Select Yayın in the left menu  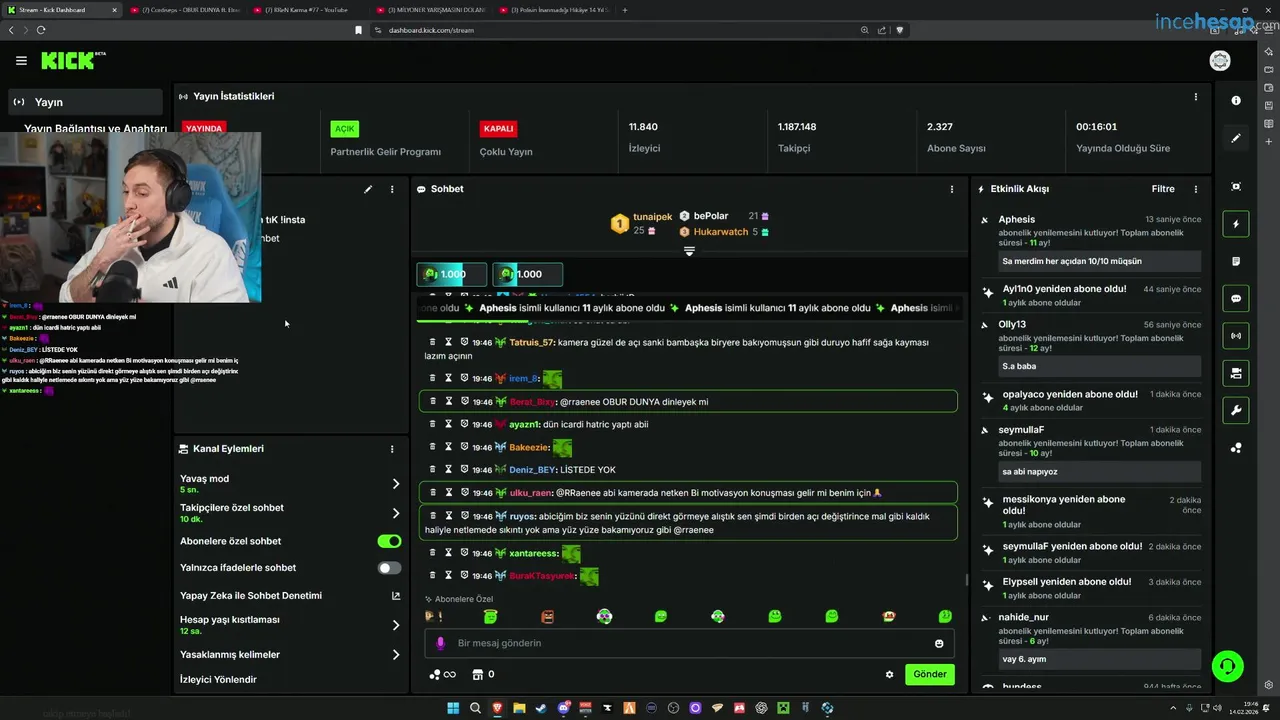pos(85,102)
